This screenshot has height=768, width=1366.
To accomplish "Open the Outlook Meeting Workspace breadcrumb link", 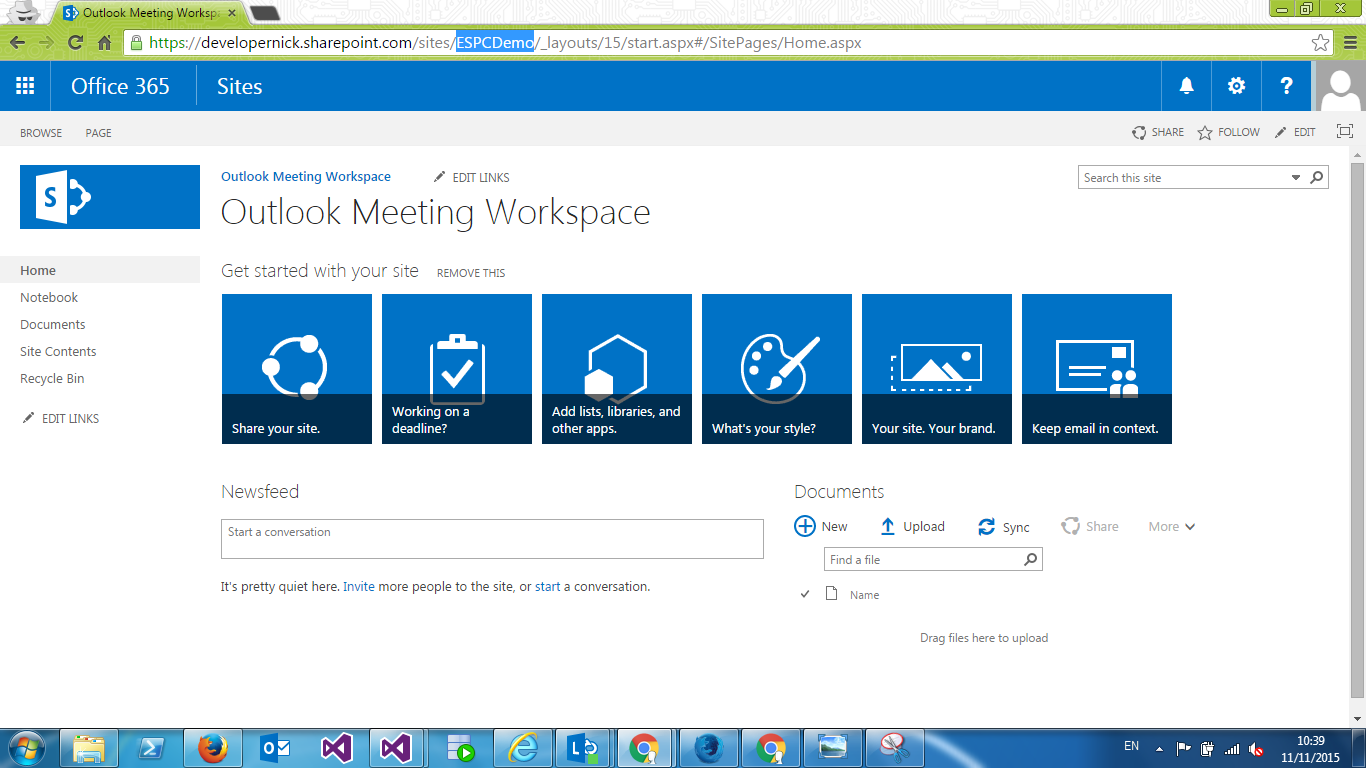I will point(306,176).
